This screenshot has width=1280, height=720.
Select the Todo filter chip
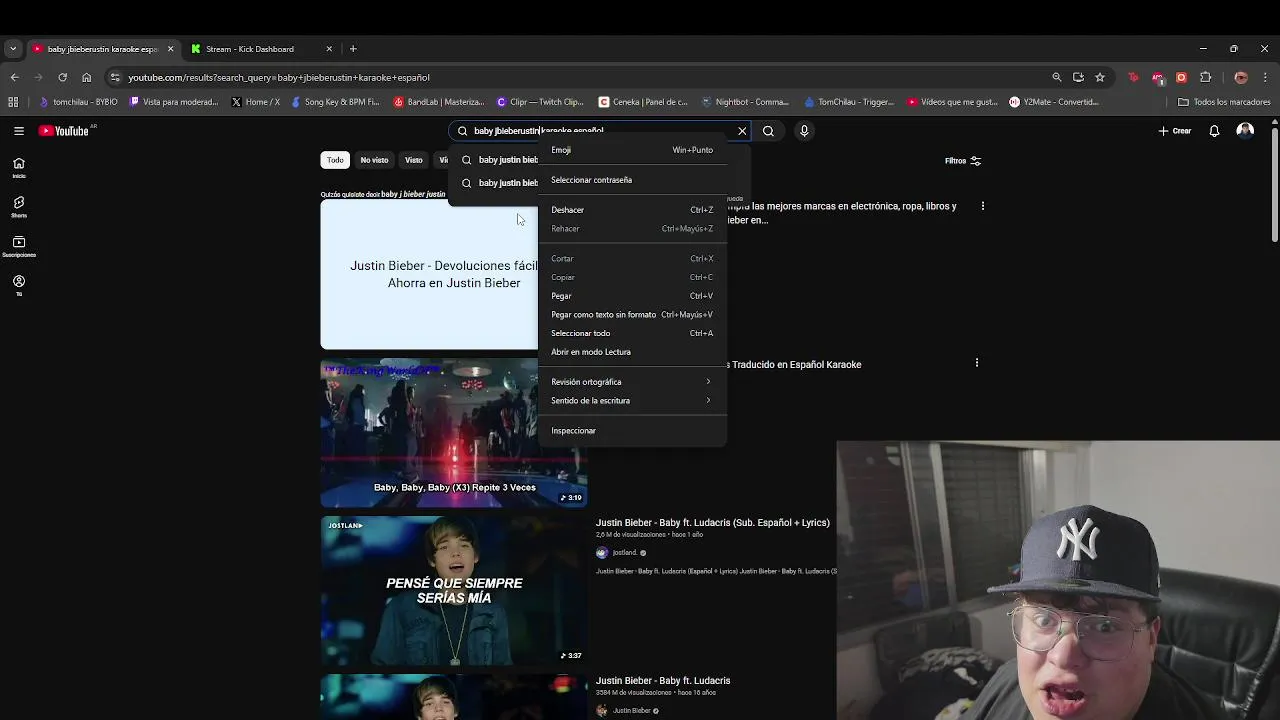[335, 160]
